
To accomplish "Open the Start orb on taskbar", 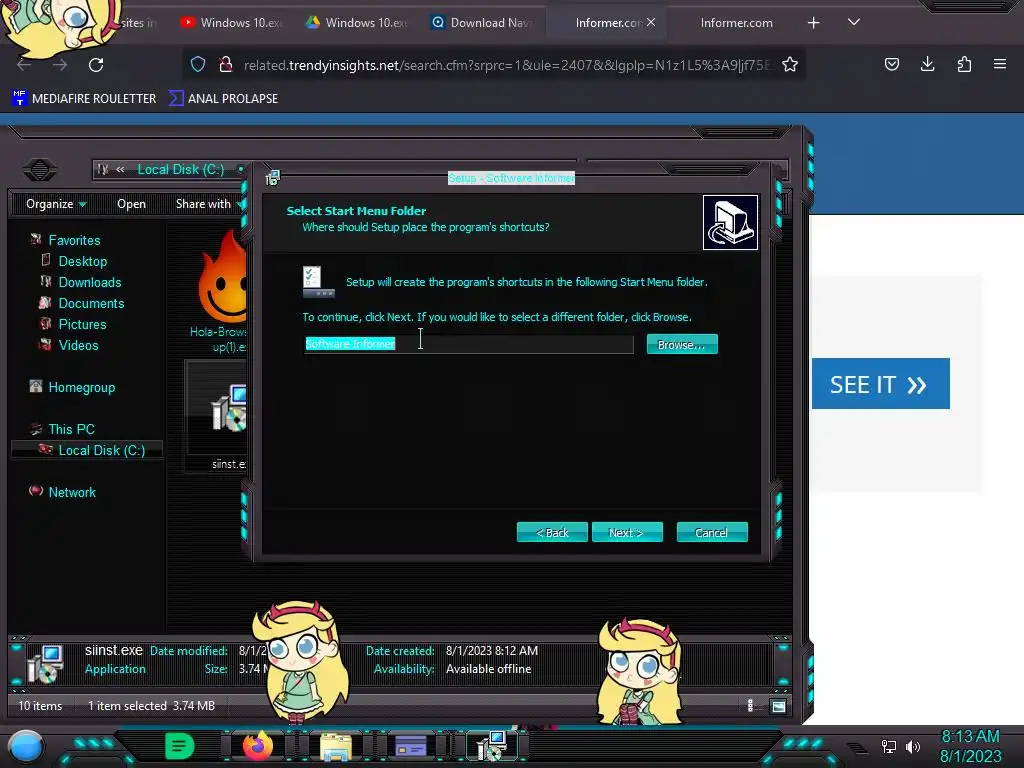I will [x=26, y=746].
